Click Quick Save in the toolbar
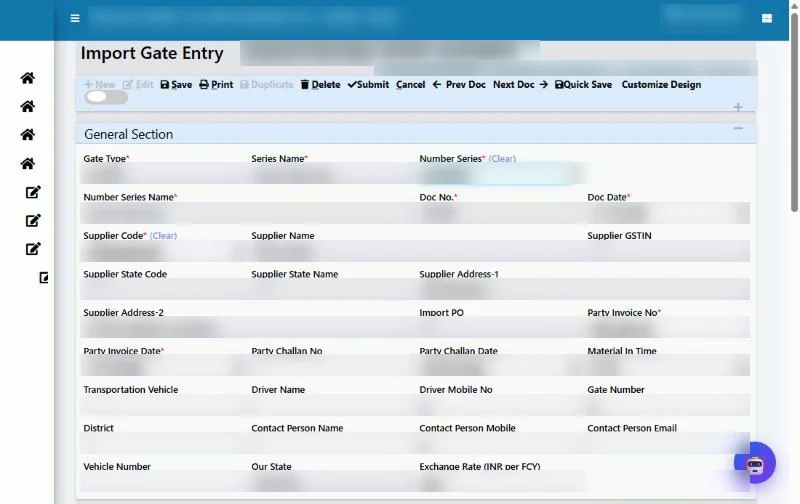 [583, 85]
